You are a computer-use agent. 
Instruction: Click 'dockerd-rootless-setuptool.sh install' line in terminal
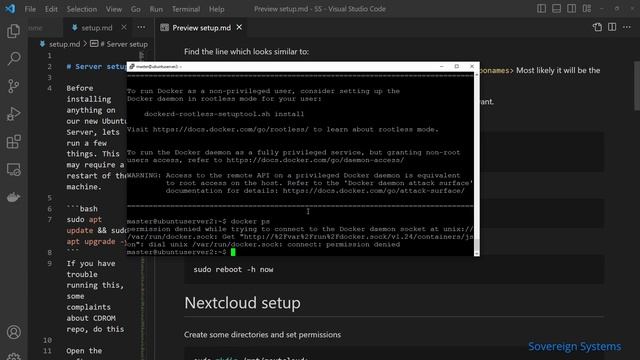pos(224,114)
